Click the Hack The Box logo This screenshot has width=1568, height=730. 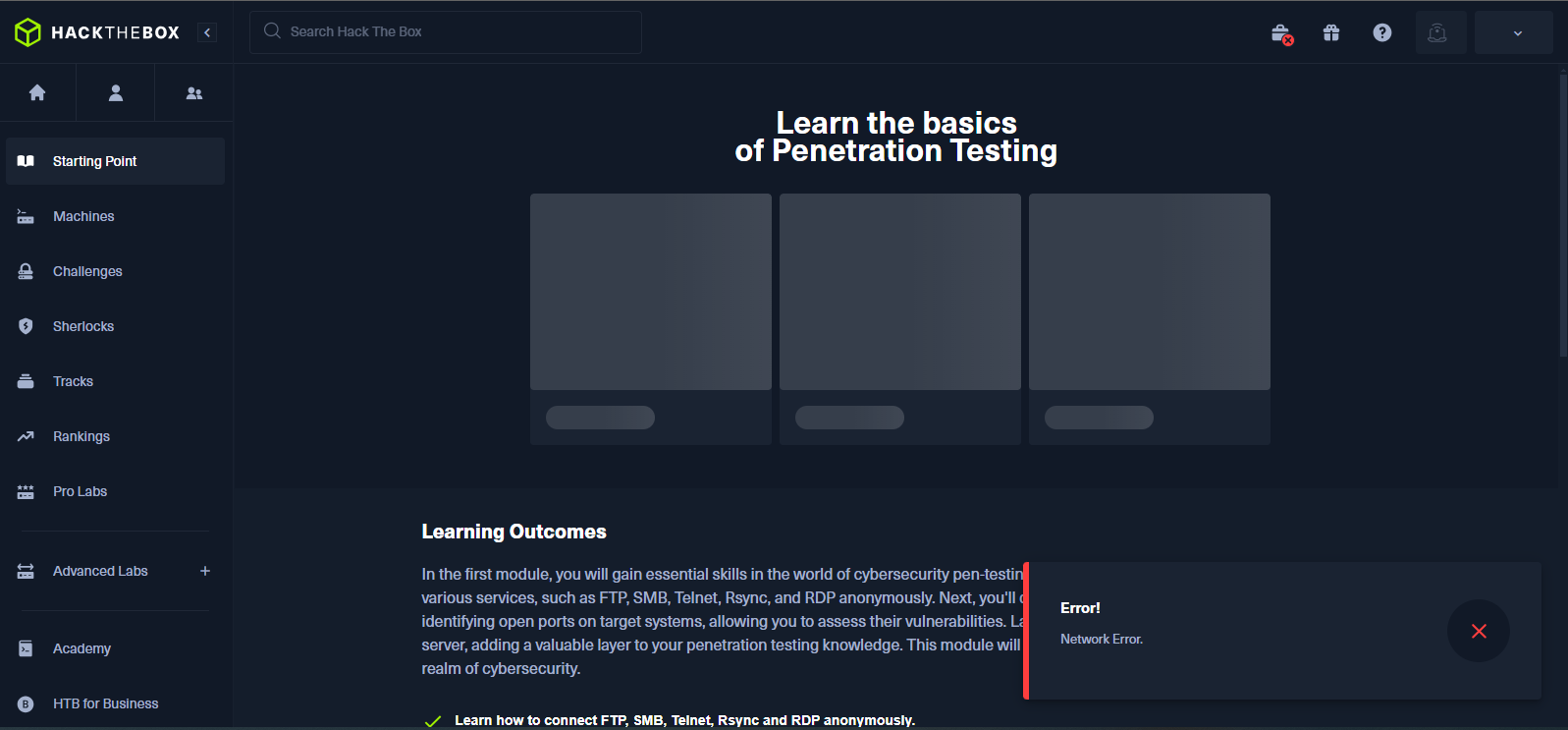click(x=97, y=32)
